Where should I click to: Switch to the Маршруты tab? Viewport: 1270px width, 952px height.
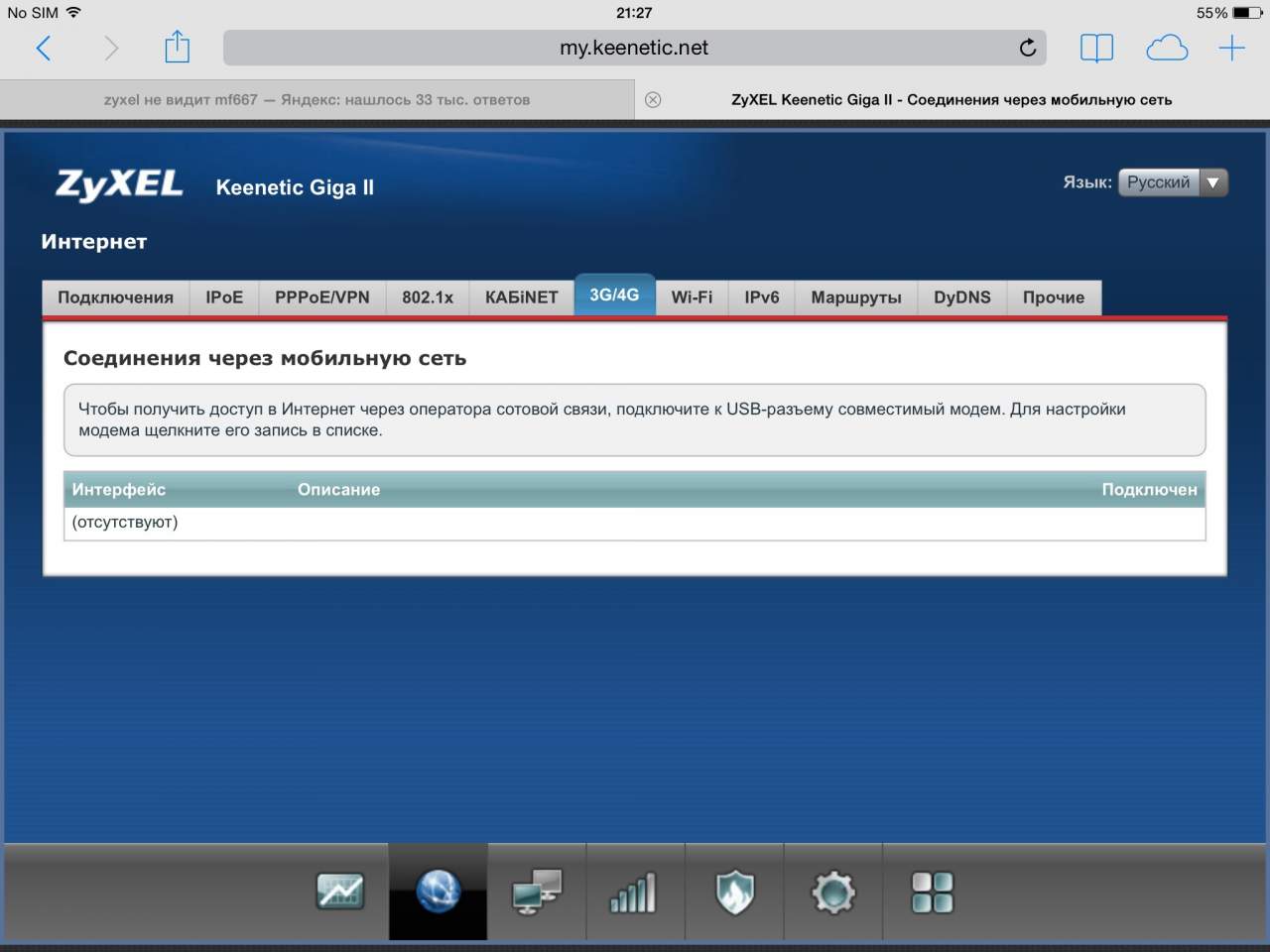click(856, 297)
